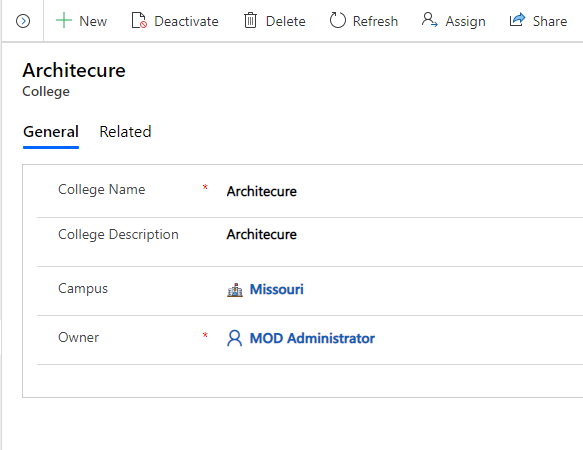Open the Missouri campus link
This screenshot has height=450, width=583.
[x=277, y=289]
